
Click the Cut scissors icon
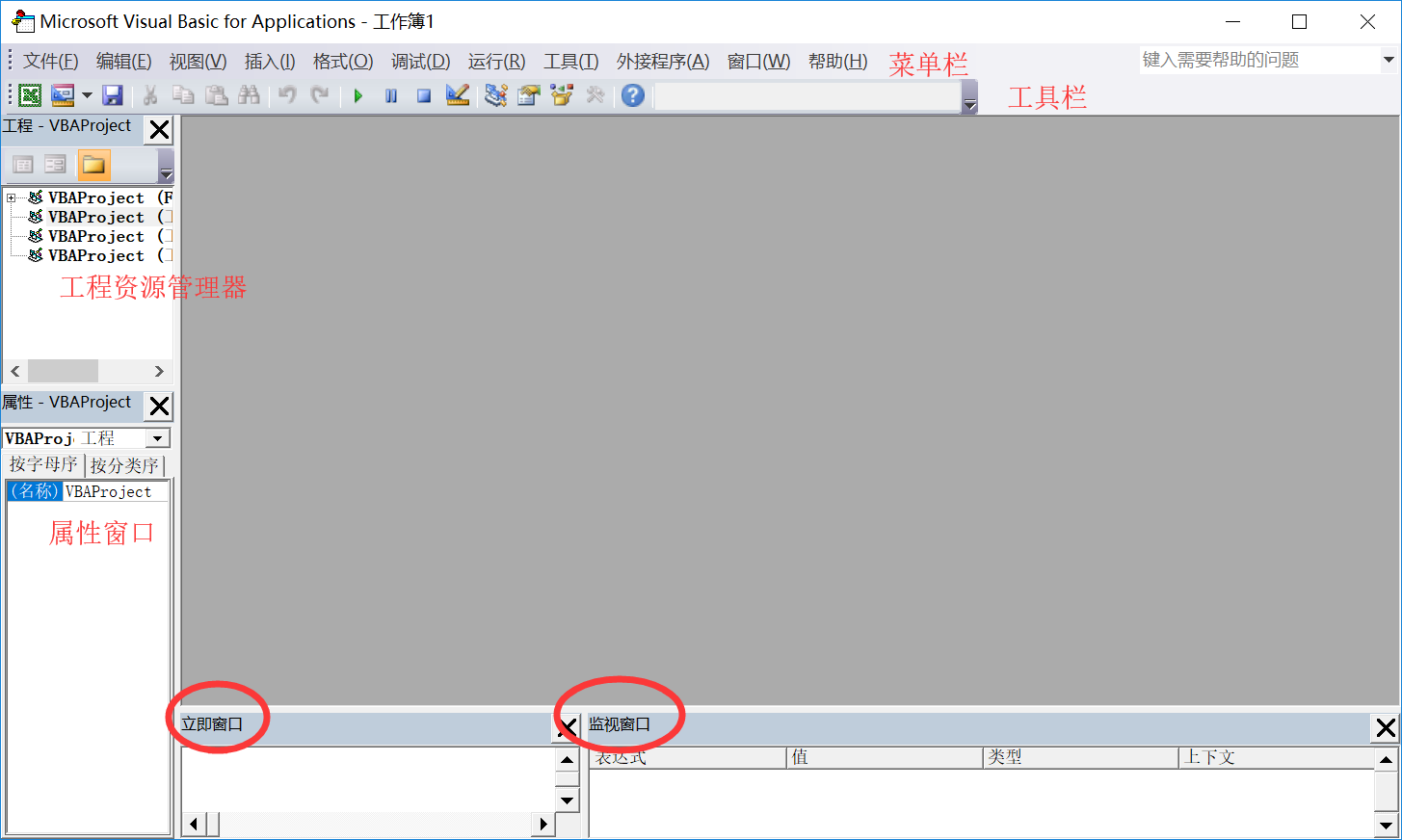150,95
